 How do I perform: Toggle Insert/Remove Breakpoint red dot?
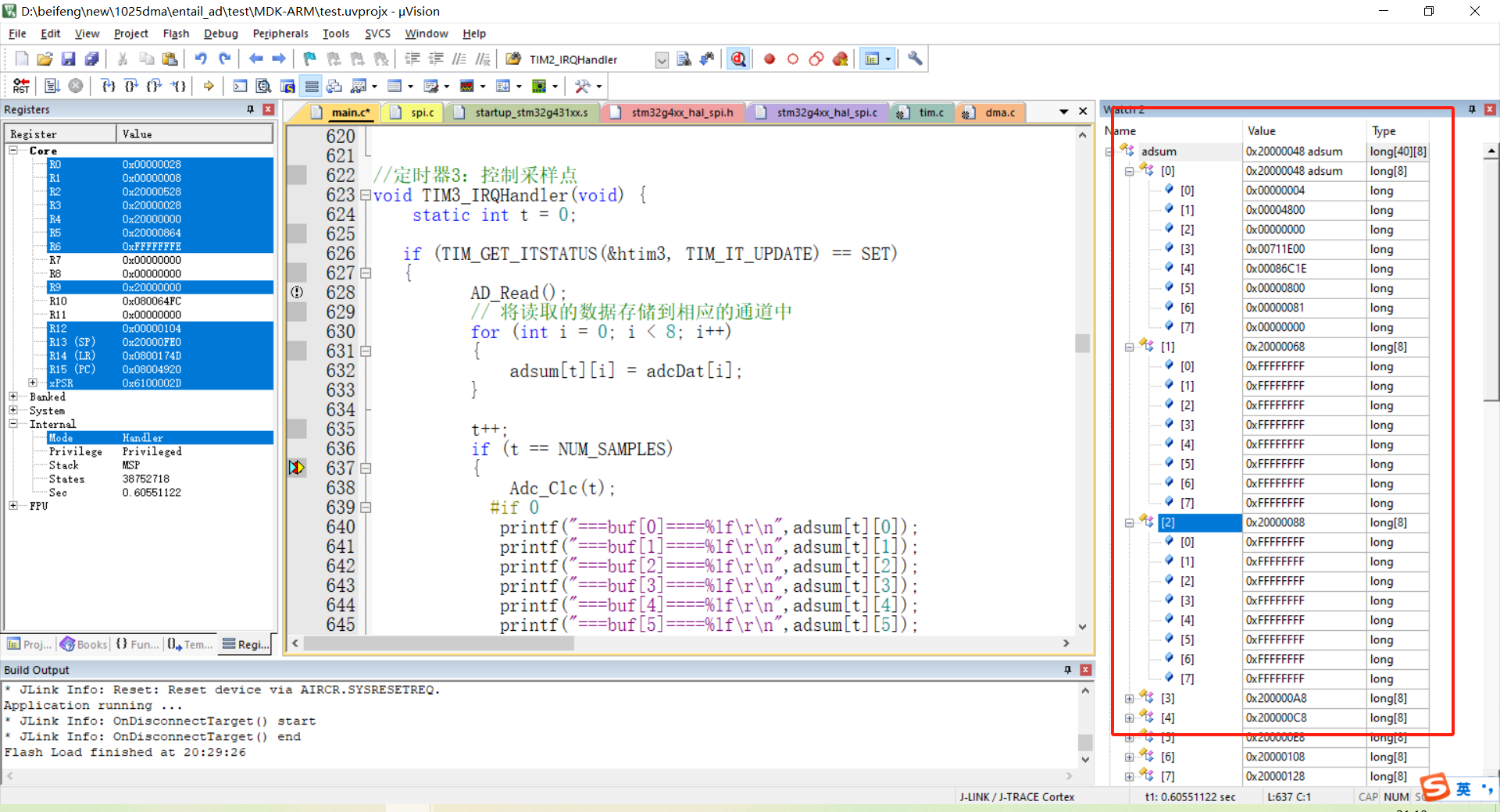(x=770, y=59)
